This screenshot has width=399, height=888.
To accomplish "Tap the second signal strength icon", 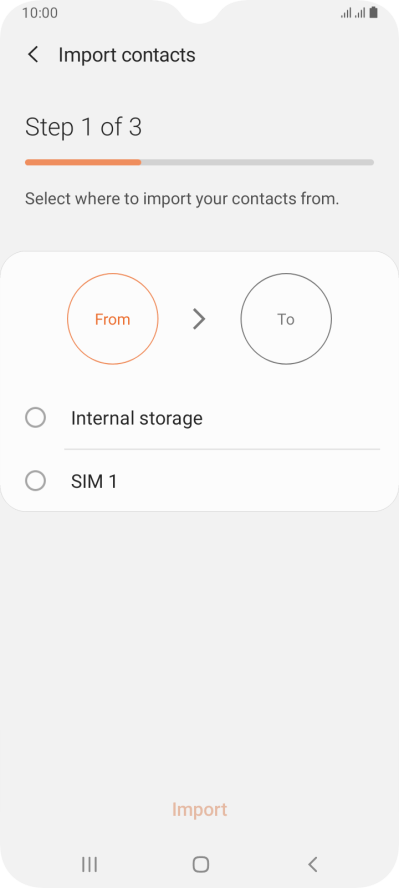I will click(x=359, y=12).
